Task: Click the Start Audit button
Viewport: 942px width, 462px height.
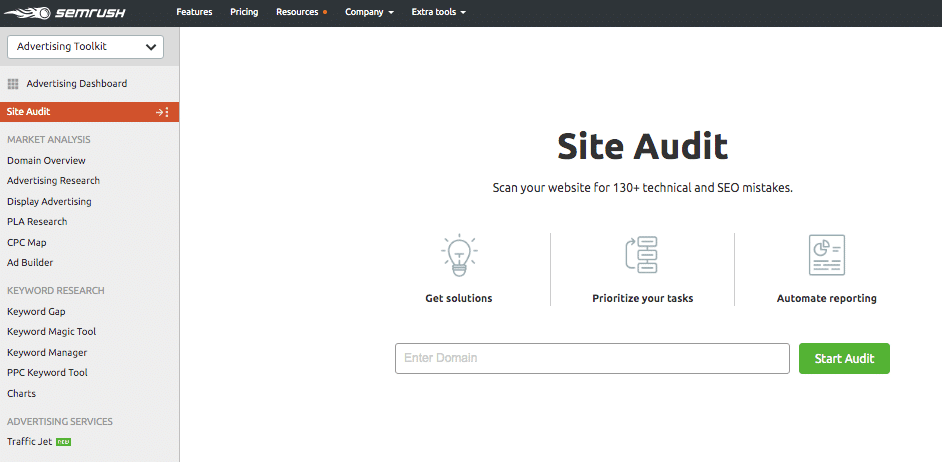Action: [844, 359]
